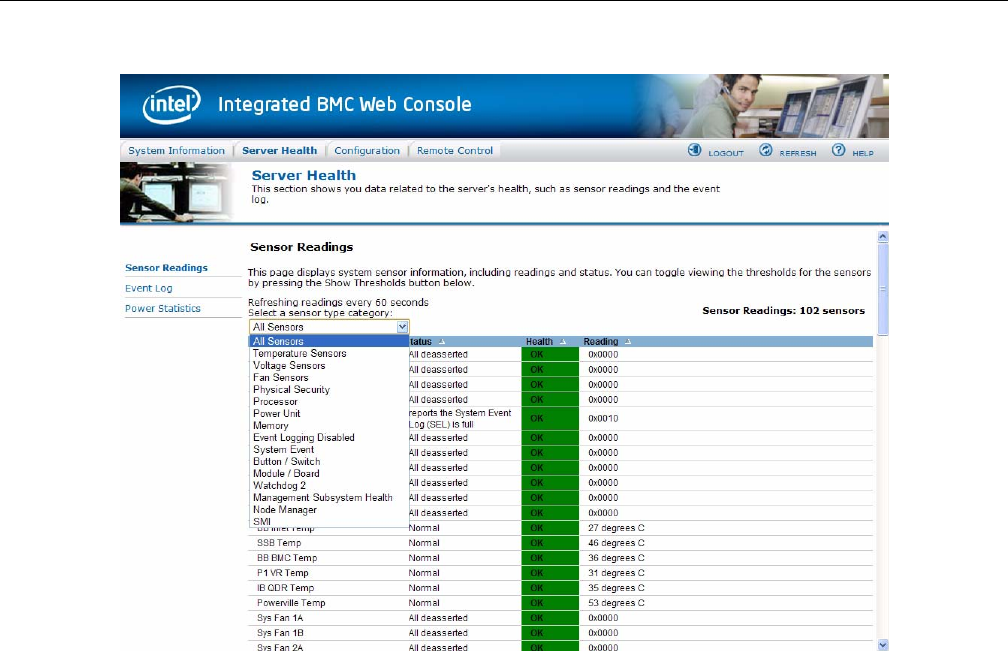Click the operator photo thumbnail
Image resolution: width=1008 pixels, height=651 pixels.
(177, 192)
